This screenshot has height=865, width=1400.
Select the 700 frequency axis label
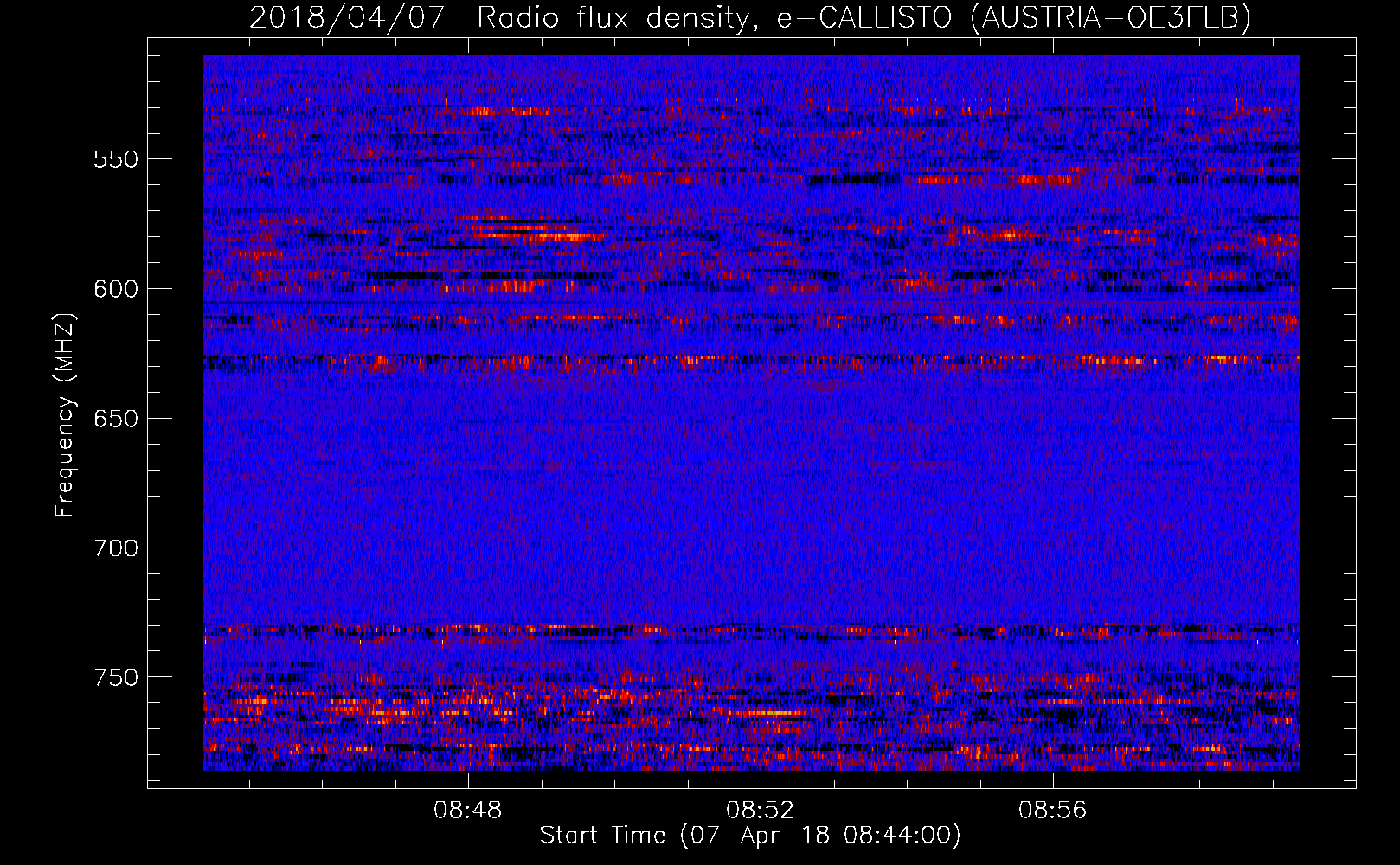(116, 548)
